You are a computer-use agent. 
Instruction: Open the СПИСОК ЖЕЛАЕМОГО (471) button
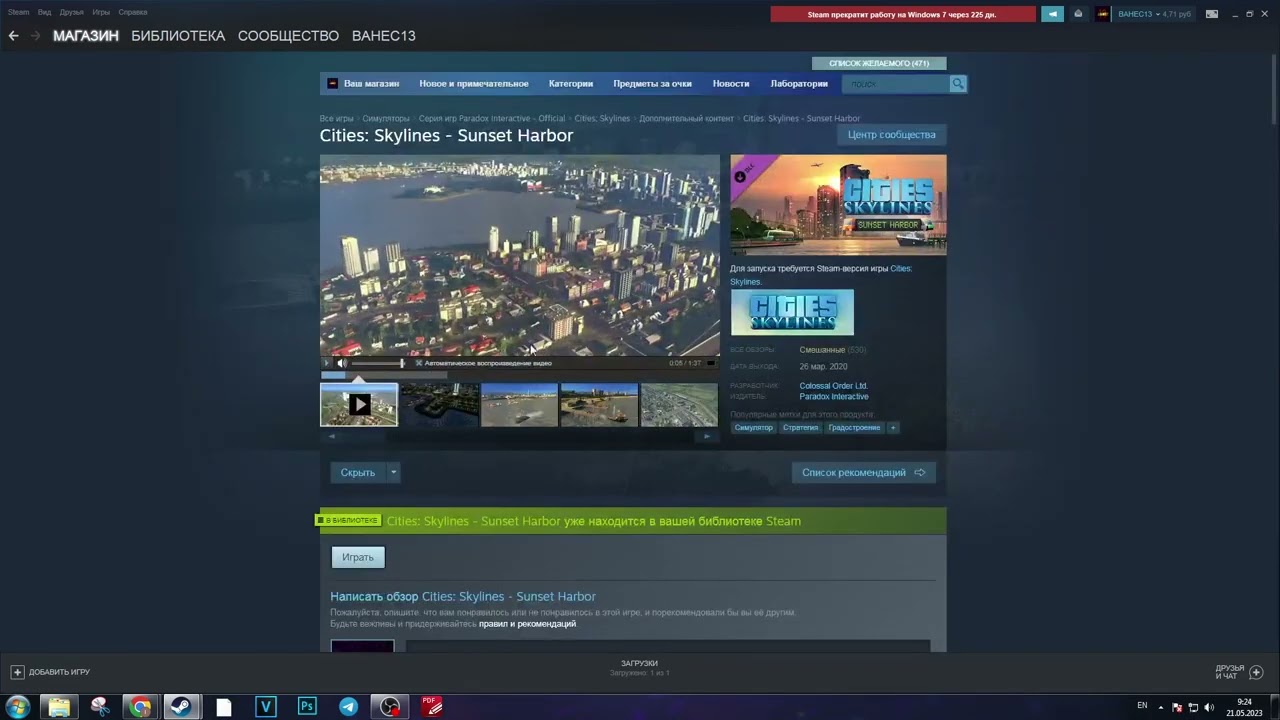click(x=879, y=64)
